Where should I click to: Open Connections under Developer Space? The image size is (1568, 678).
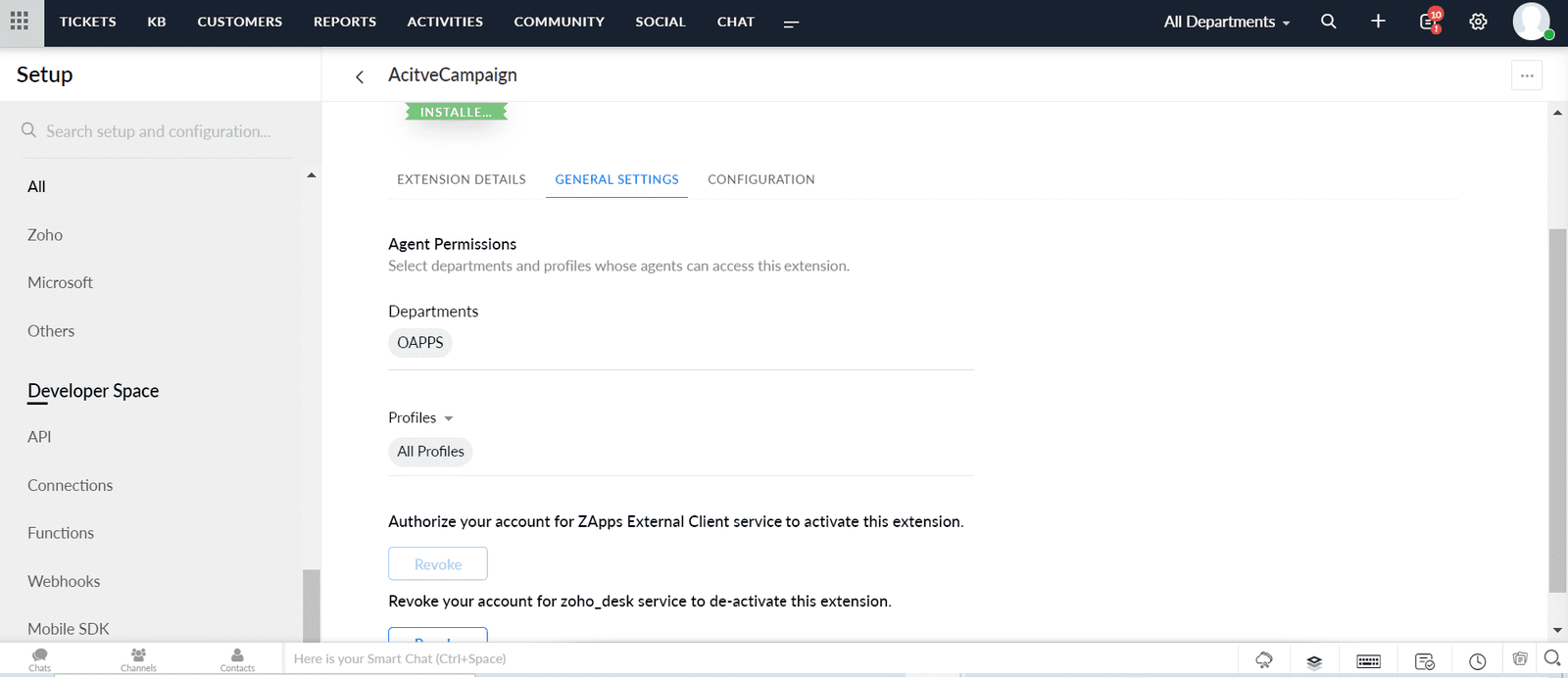pyautogui.click(x=70, y=485)
